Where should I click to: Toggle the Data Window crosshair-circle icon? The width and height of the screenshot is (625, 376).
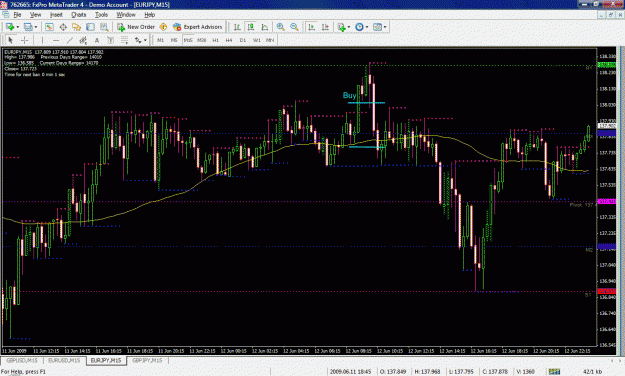click(x=63, y=27)
